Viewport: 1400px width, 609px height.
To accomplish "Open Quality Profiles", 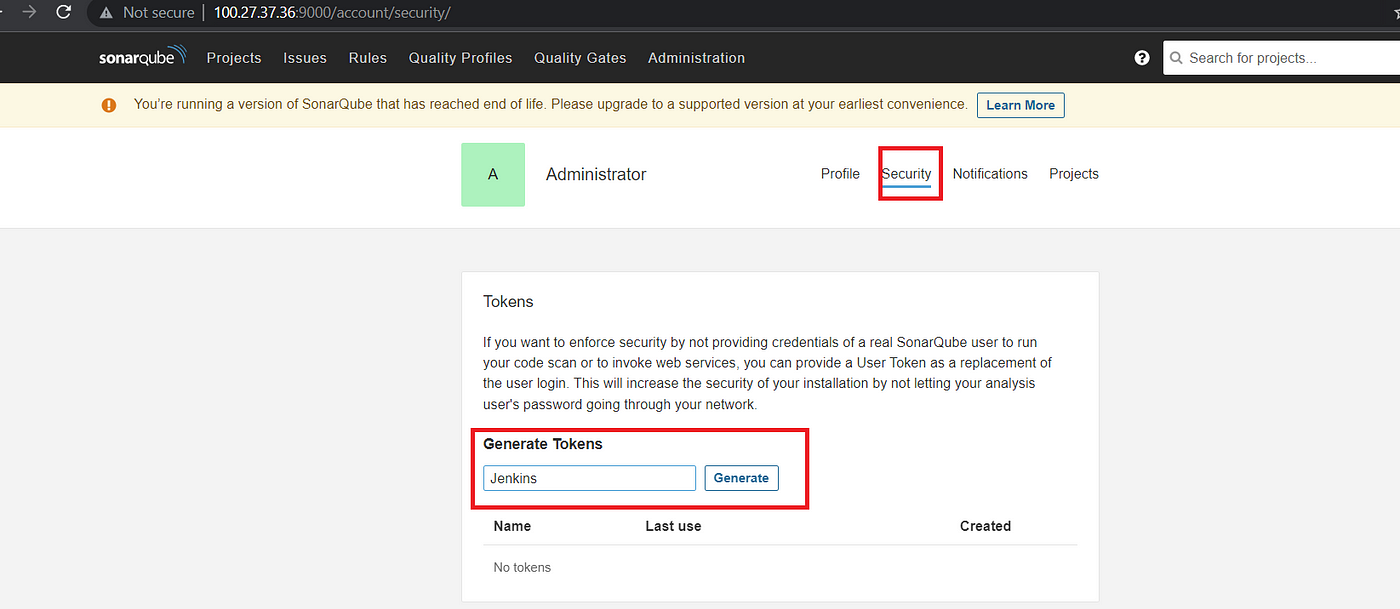I will pyautogui.click(x=460, y=58).
